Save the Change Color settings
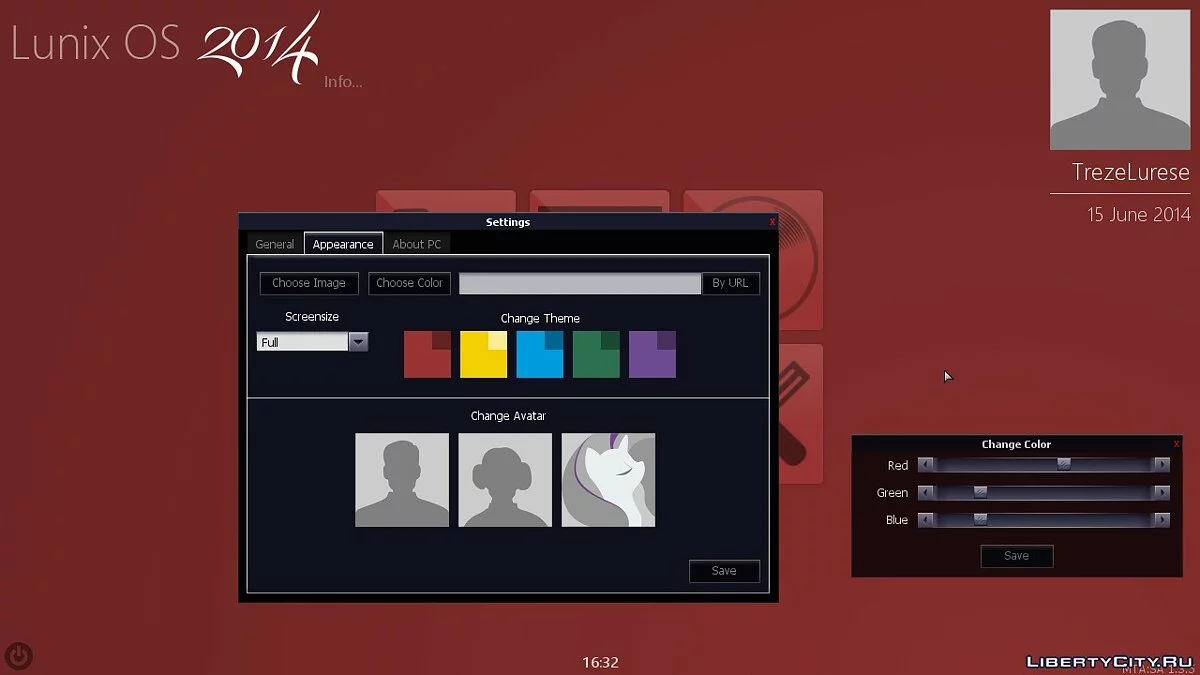 pos(1016,556)
